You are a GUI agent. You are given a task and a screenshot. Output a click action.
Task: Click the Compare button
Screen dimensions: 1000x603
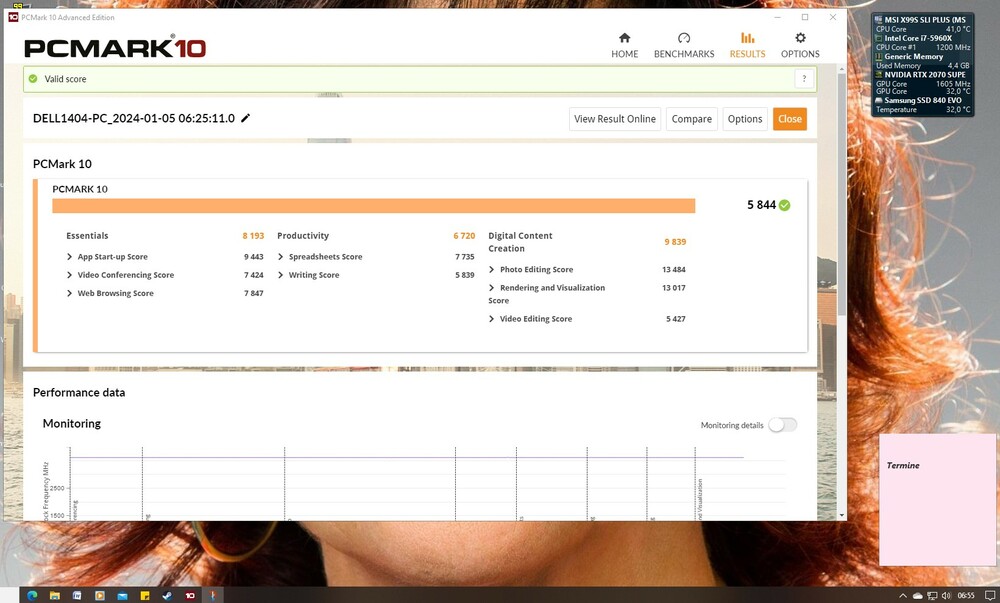point(691,119)
